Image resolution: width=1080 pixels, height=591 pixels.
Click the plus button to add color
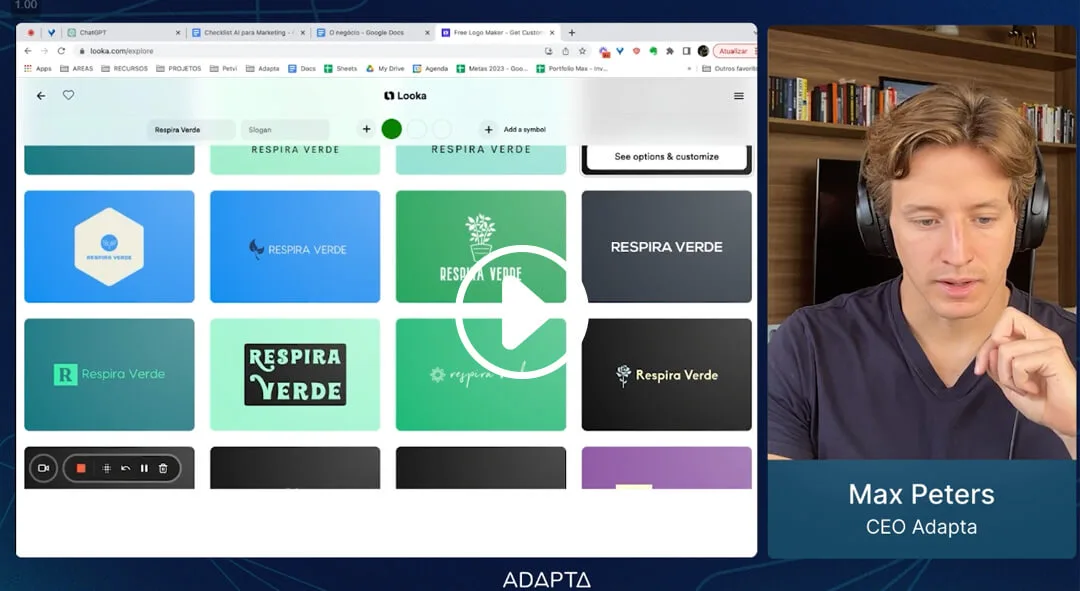pyautogui.click(x=366, y=129)
